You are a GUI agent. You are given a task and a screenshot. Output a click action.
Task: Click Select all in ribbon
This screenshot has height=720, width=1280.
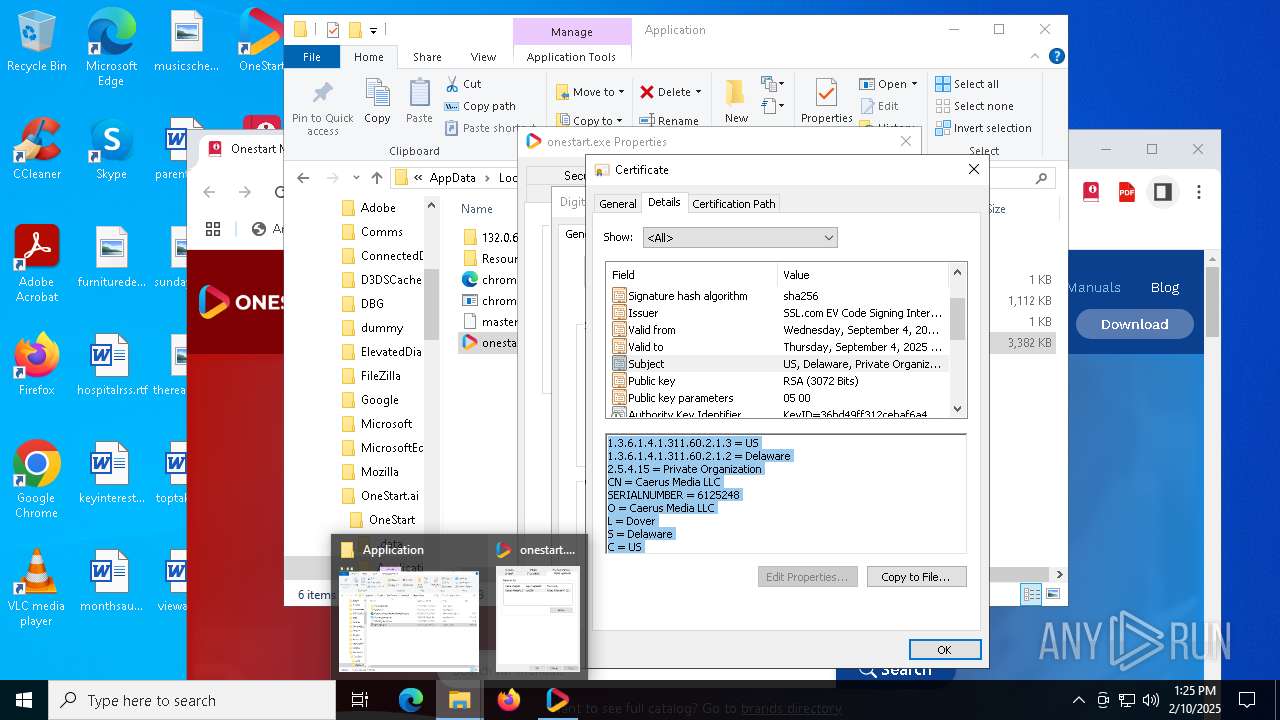(x=967, y=84)
